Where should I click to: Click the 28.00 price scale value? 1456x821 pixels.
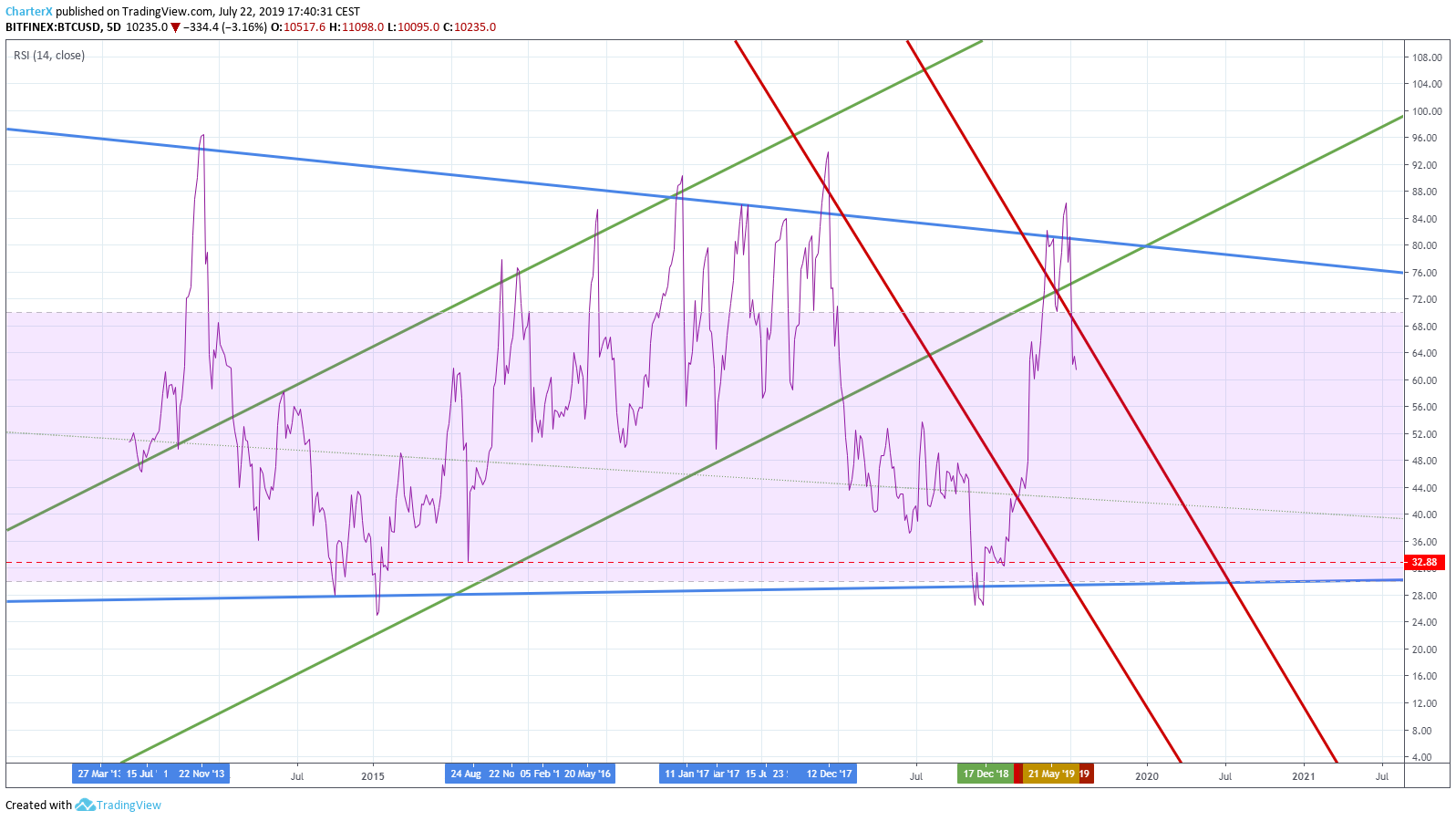1424,596
